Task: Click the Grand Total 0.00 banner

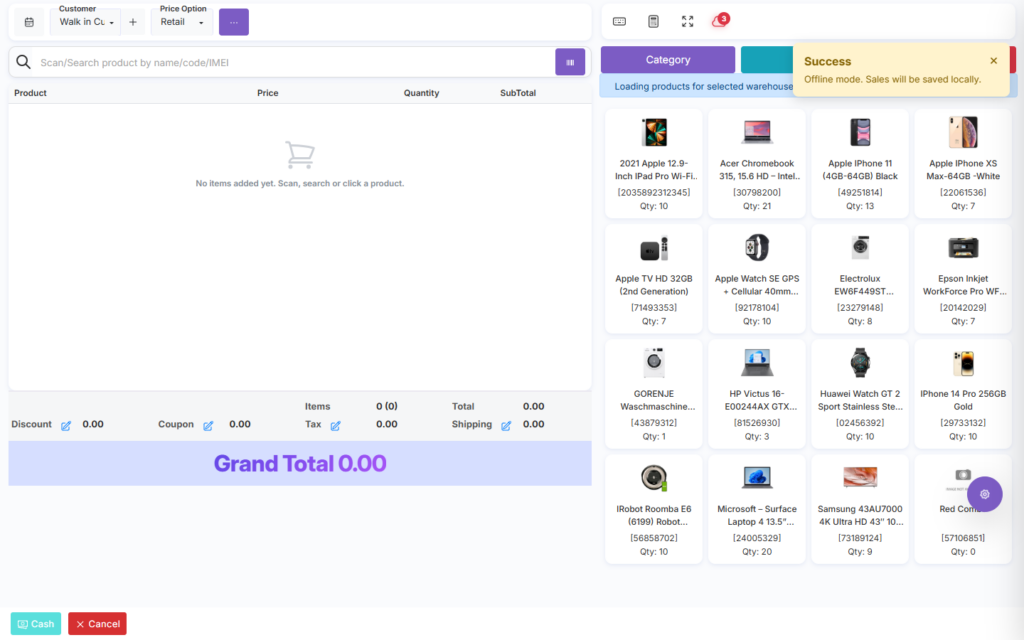Action: pyautogui.click(x=300, y=463)
